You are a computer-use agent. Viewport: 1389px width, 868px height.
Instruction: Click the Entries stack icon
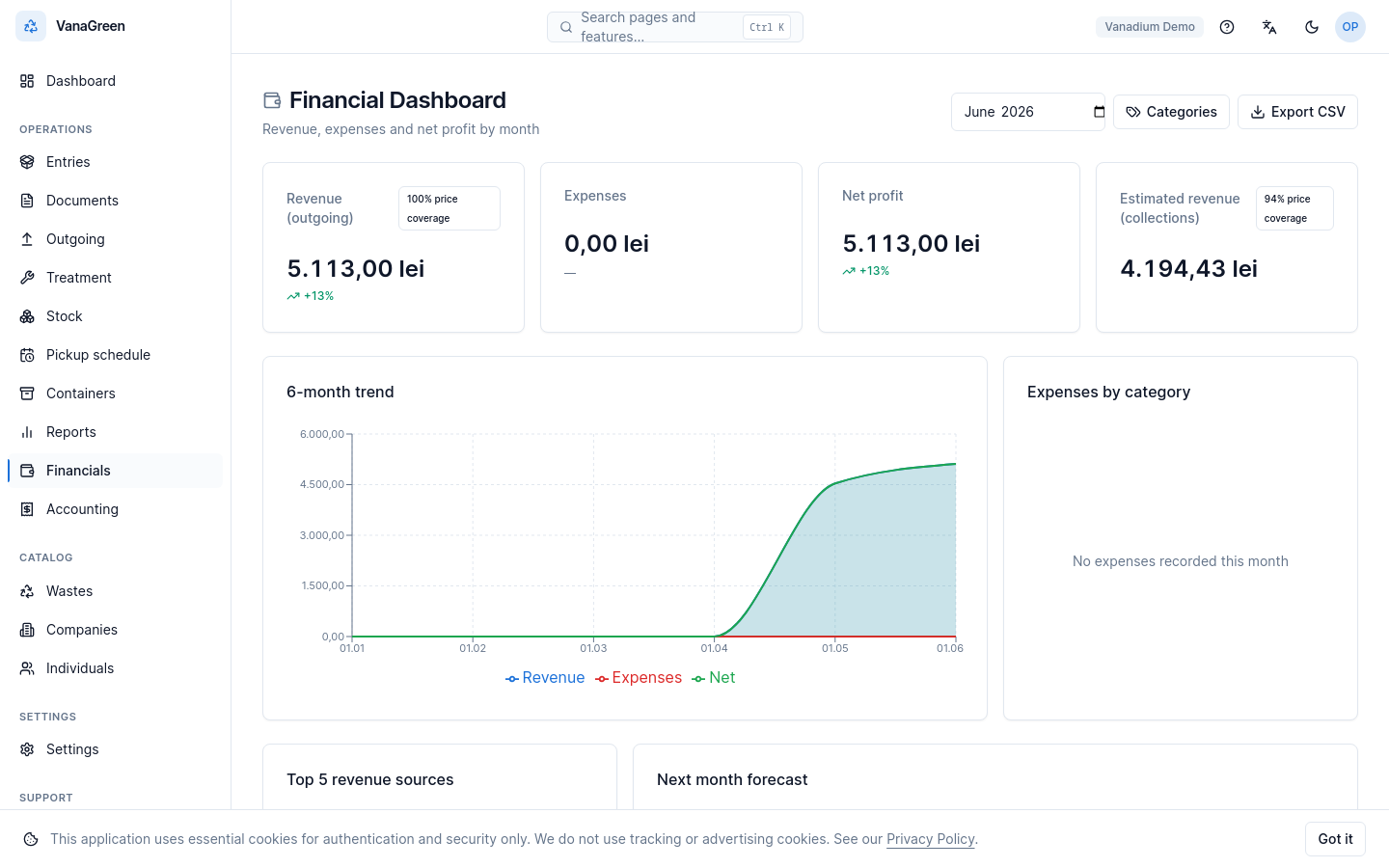(27, 162)
